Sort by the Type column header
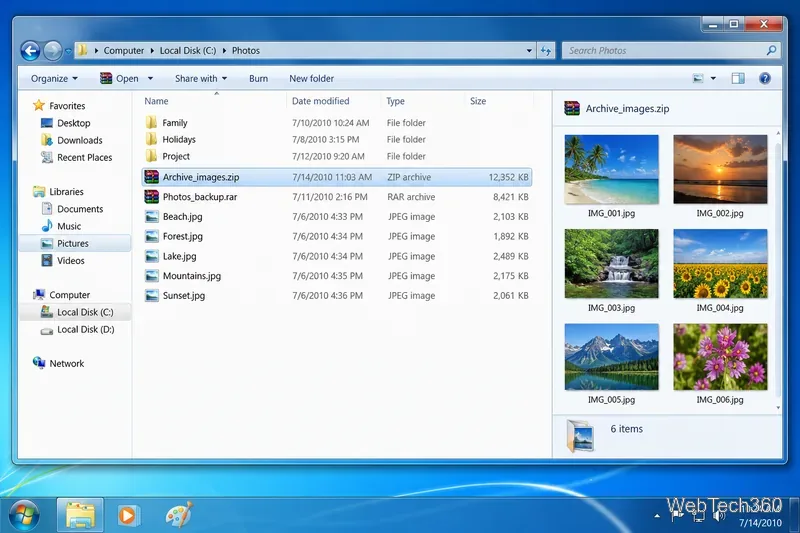Screen dimensions: 800x533 click(x=395, y=101)
